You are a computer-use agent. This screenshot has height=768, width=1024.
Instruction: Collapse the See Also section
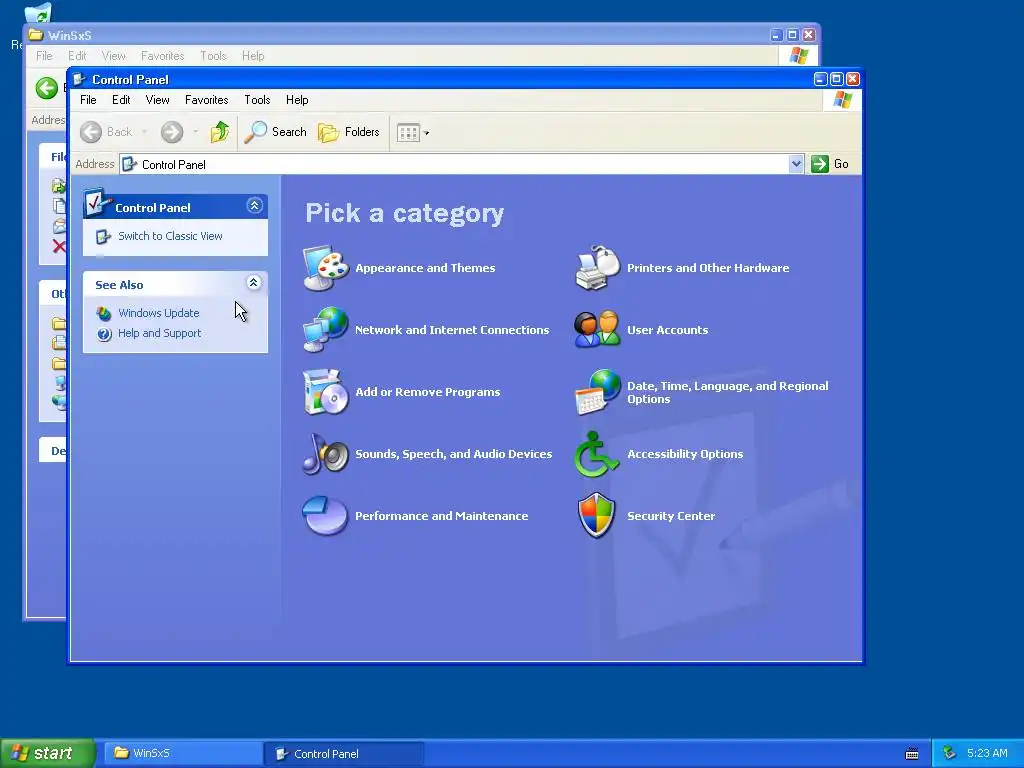[x=253, y=282]
